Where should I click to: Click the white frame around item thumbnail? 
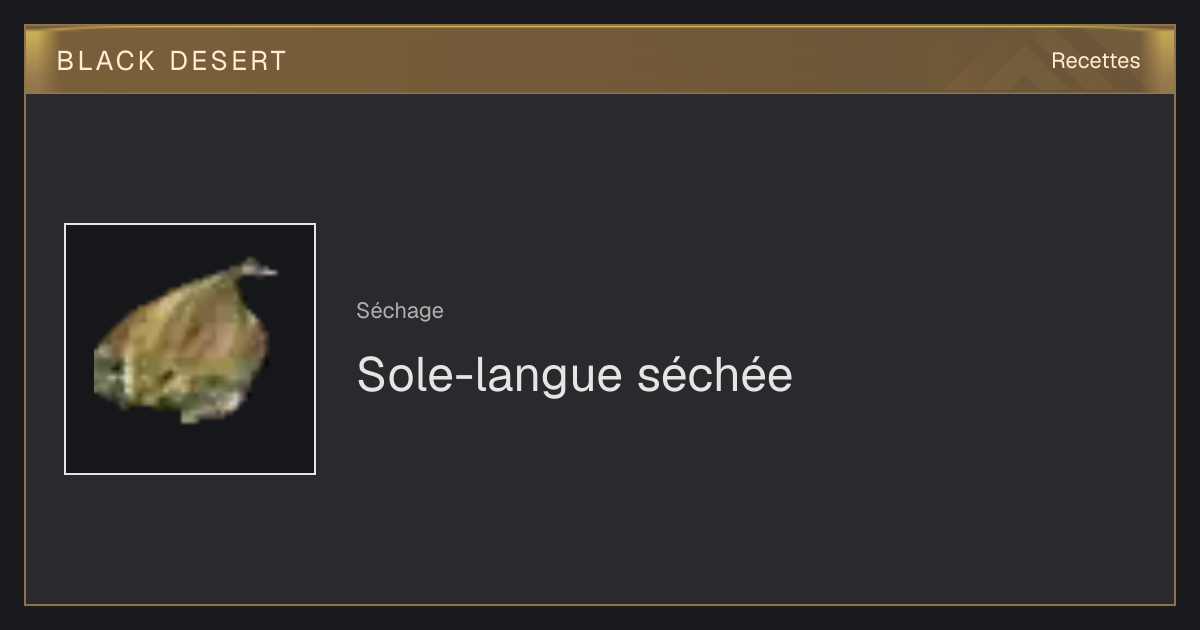(x=190, y=224)
